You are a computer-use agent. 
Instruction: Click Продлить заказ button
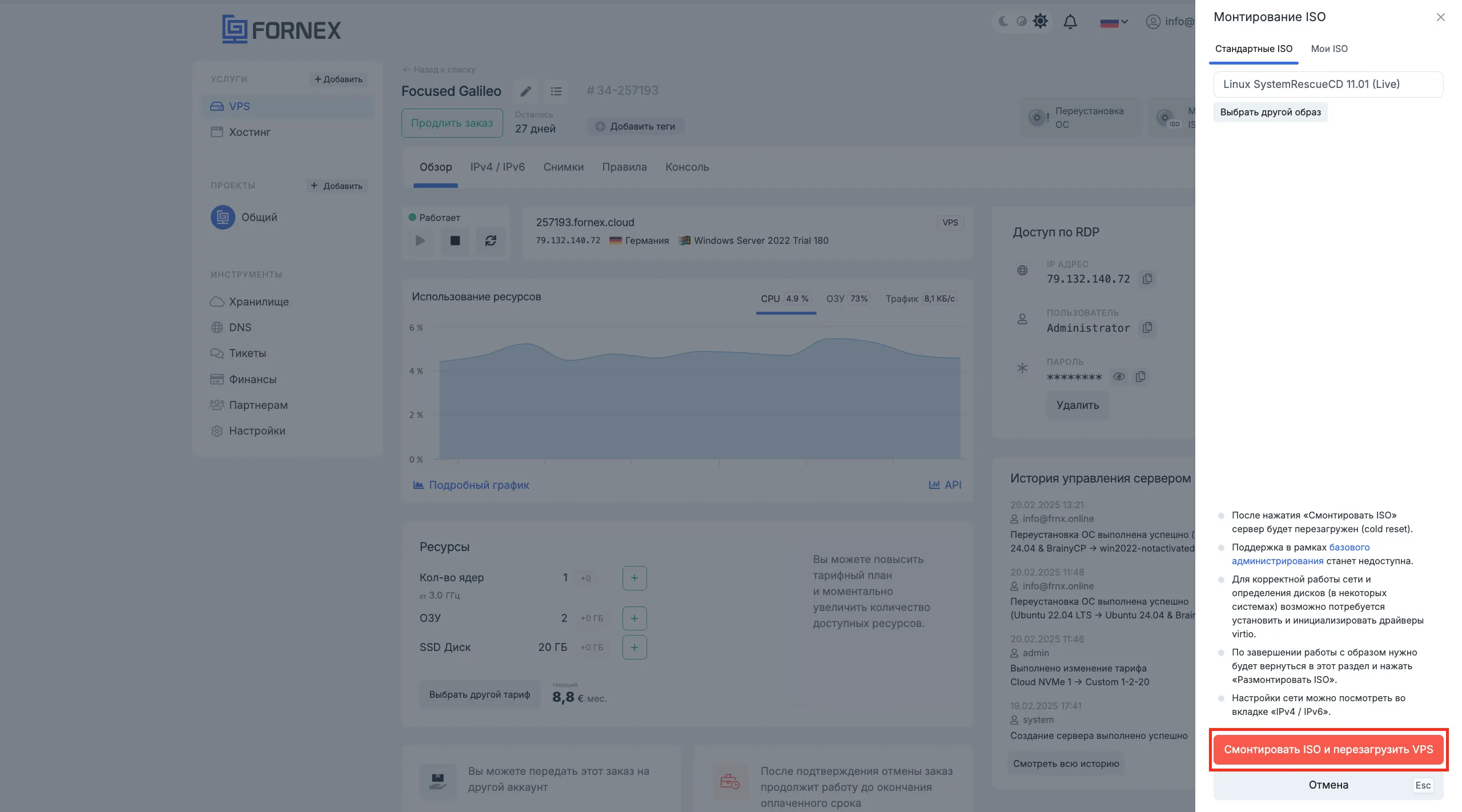(x=452, y=123)
